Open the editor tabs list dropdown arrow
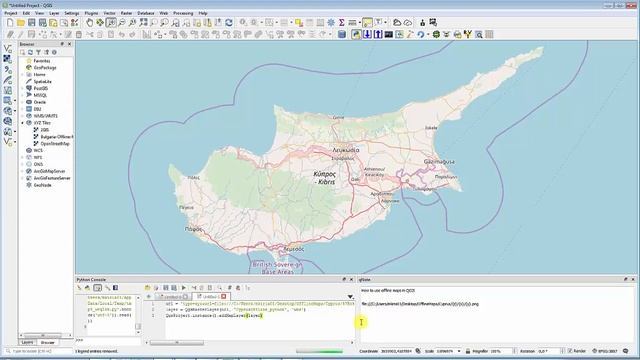640x360 pixels. point(350,297)
